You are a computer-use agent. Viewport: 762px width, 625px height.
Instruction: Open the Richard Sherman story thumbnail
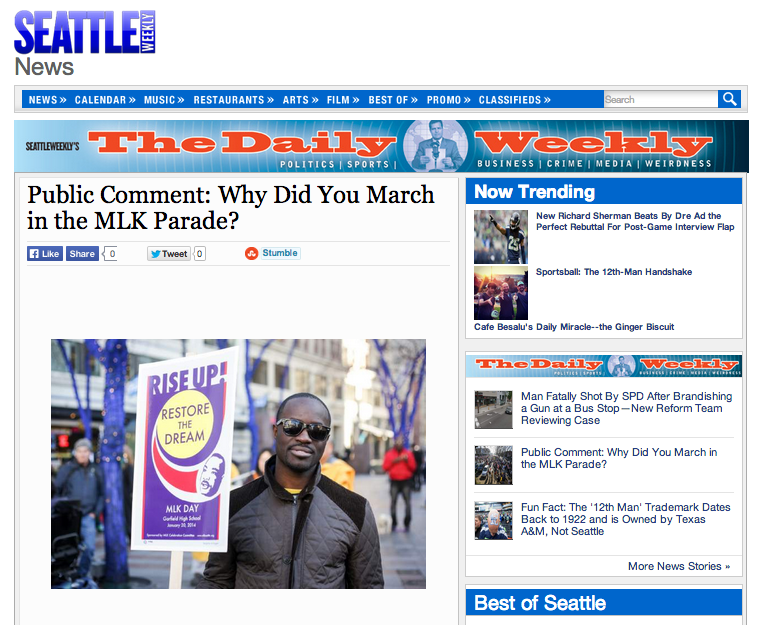coord(501,237)
